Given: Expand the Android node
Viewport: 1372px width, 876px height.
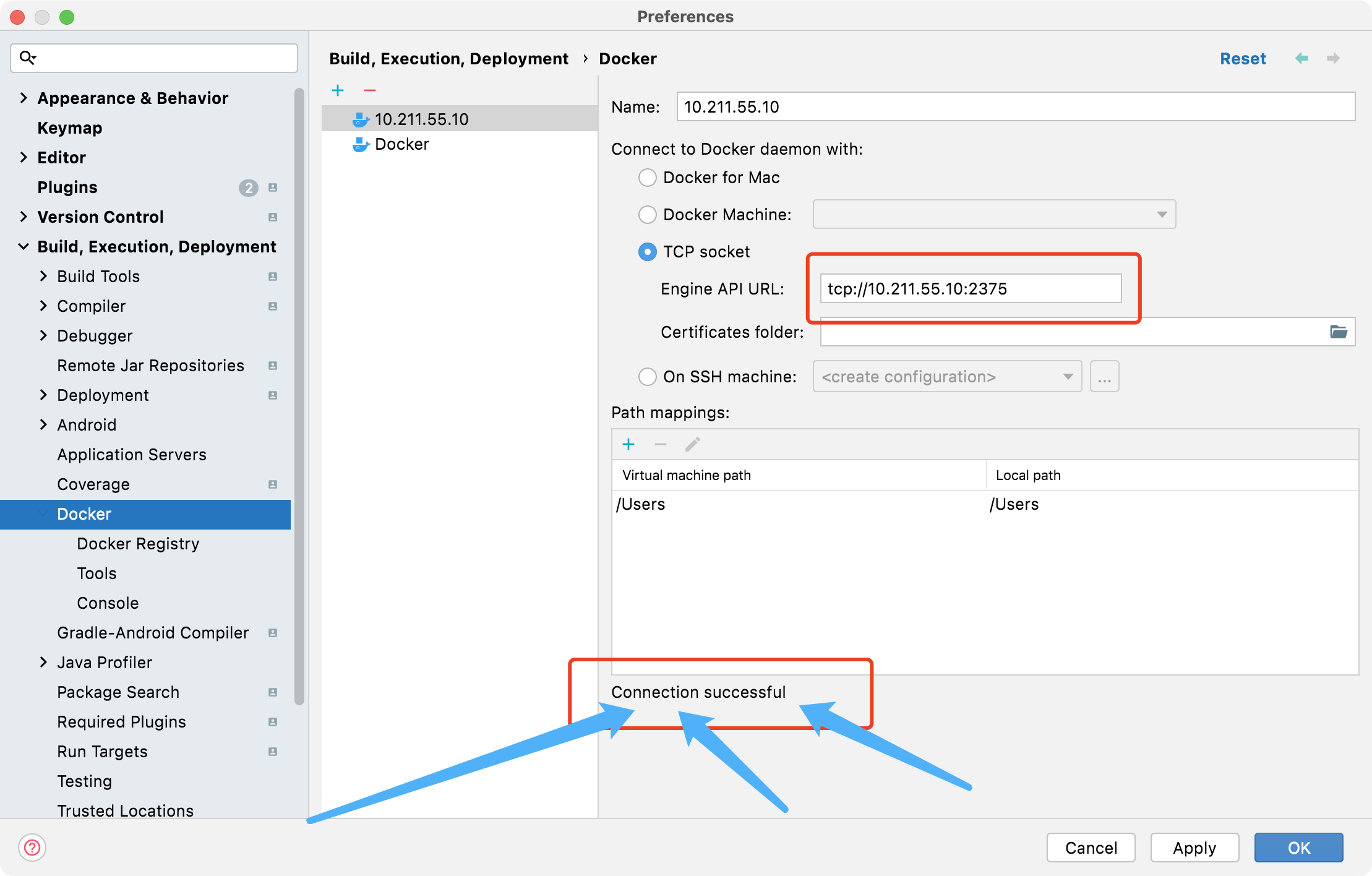Looking at the screenshot, I should click(x=43, y=424).
